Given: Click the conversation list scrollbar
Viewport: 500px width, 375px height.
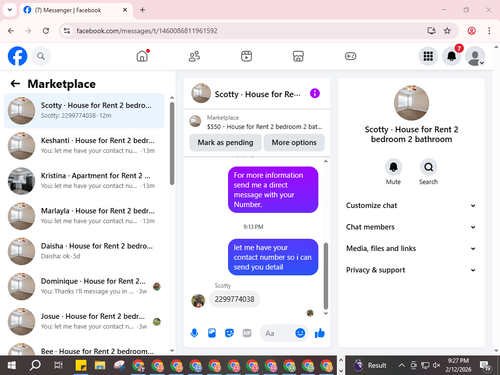Looking at the screenshot, I should coord(172,144).
